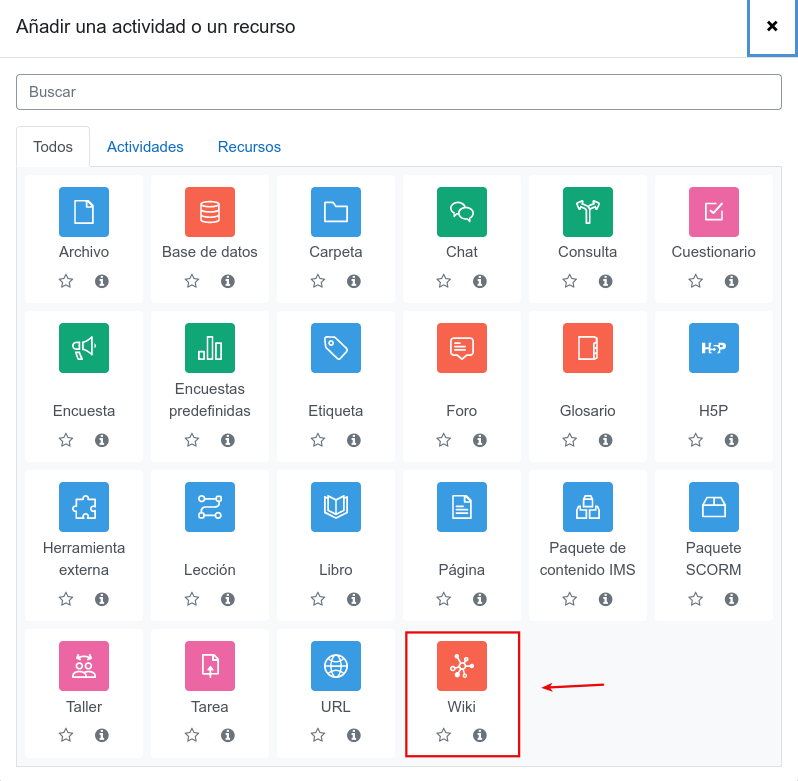Image resolution: width=798 pixels, height=781 pixels.
Task: Star the Archivo resource as favorite
Action: pos(66,281)
